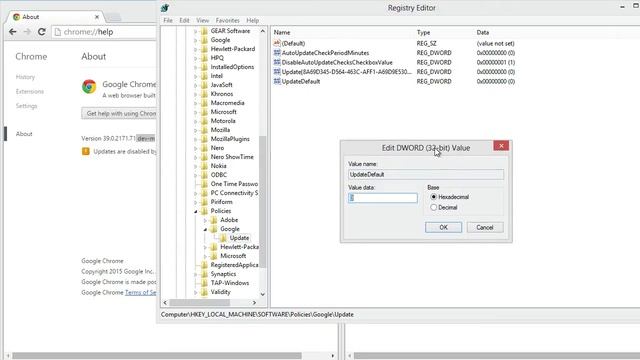This screenshot has width=640, height=360.
Task: Click the registry tree vertical scrollbar thumb
Action: [x=262, y=202]
